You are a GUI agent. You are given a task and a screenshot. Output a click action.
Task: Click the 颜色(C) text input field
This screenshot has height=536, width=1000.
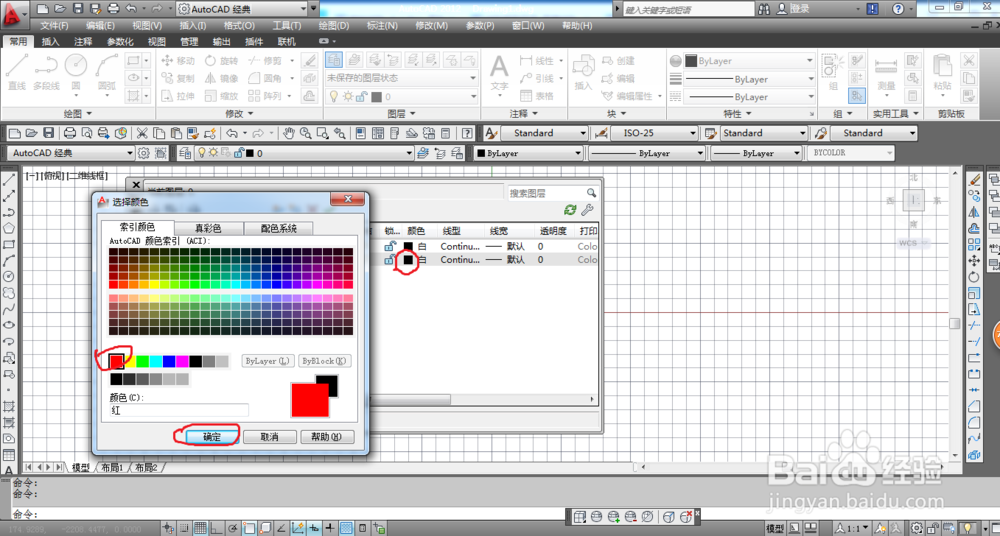pos(179,410)
